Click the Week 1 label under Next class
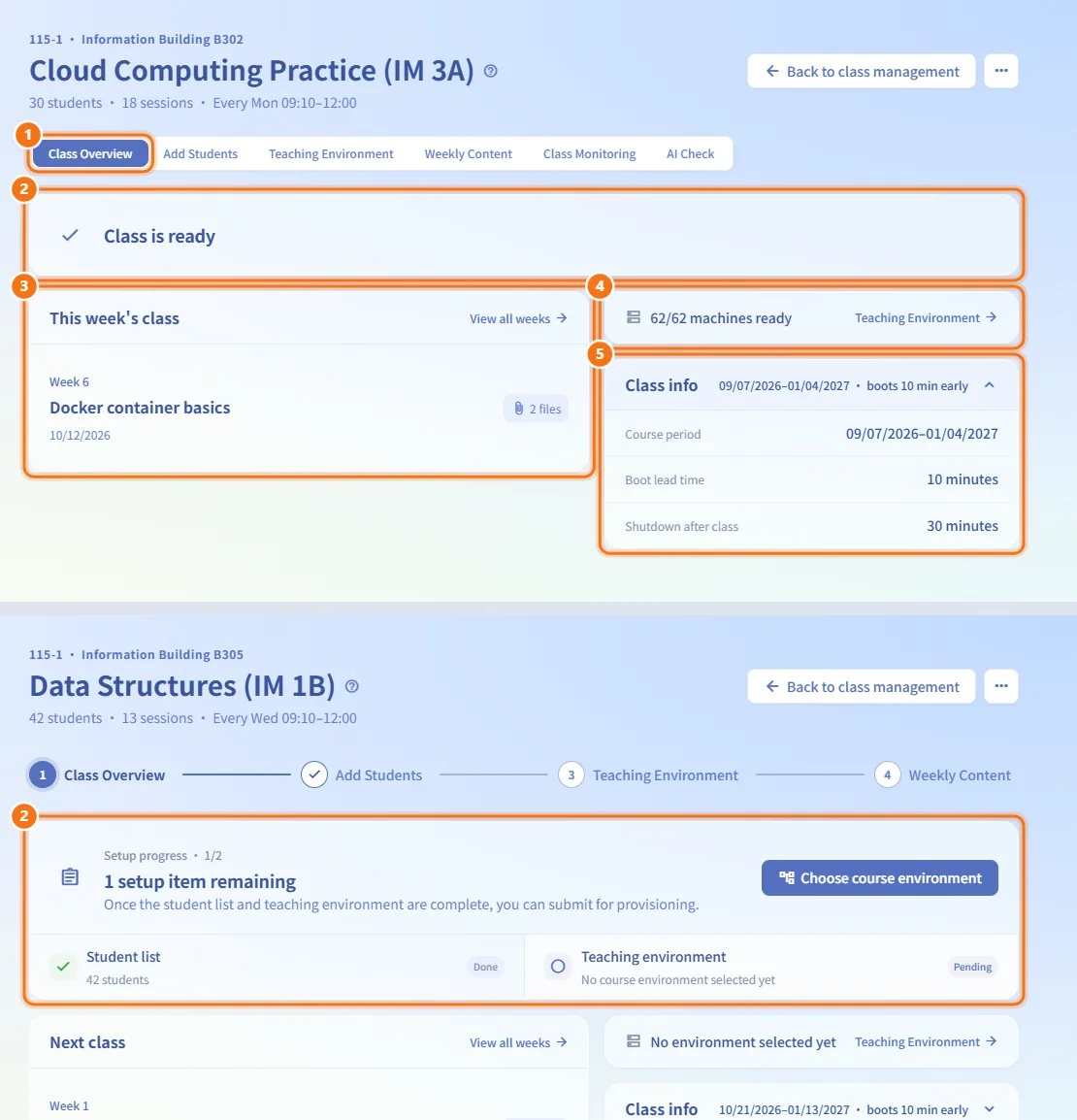1077x1120 pixels. click(69, 1105)
